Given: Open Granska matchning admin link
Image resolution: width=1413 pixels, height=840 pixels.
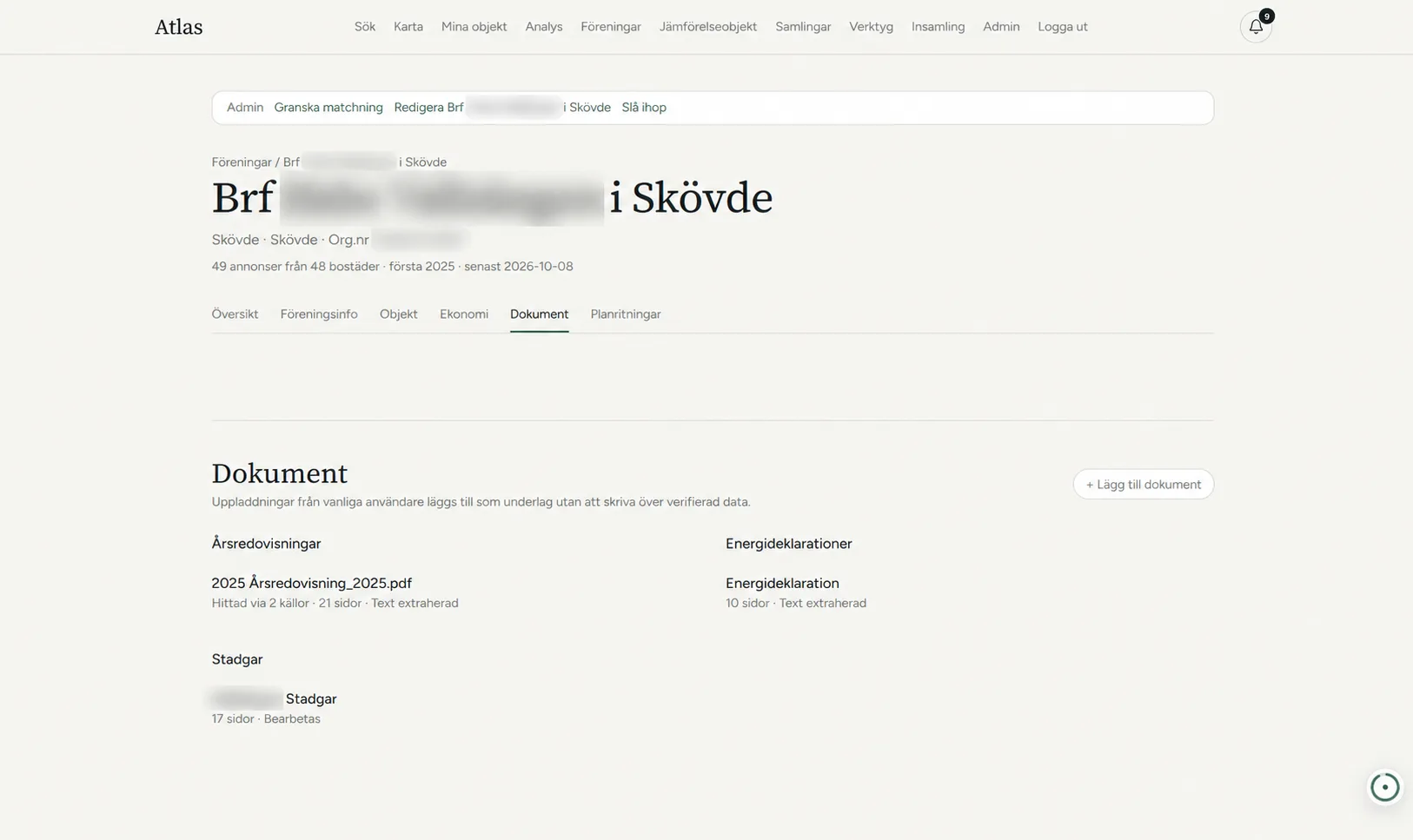Looking at the screenshot, I should tap(328, 108).
